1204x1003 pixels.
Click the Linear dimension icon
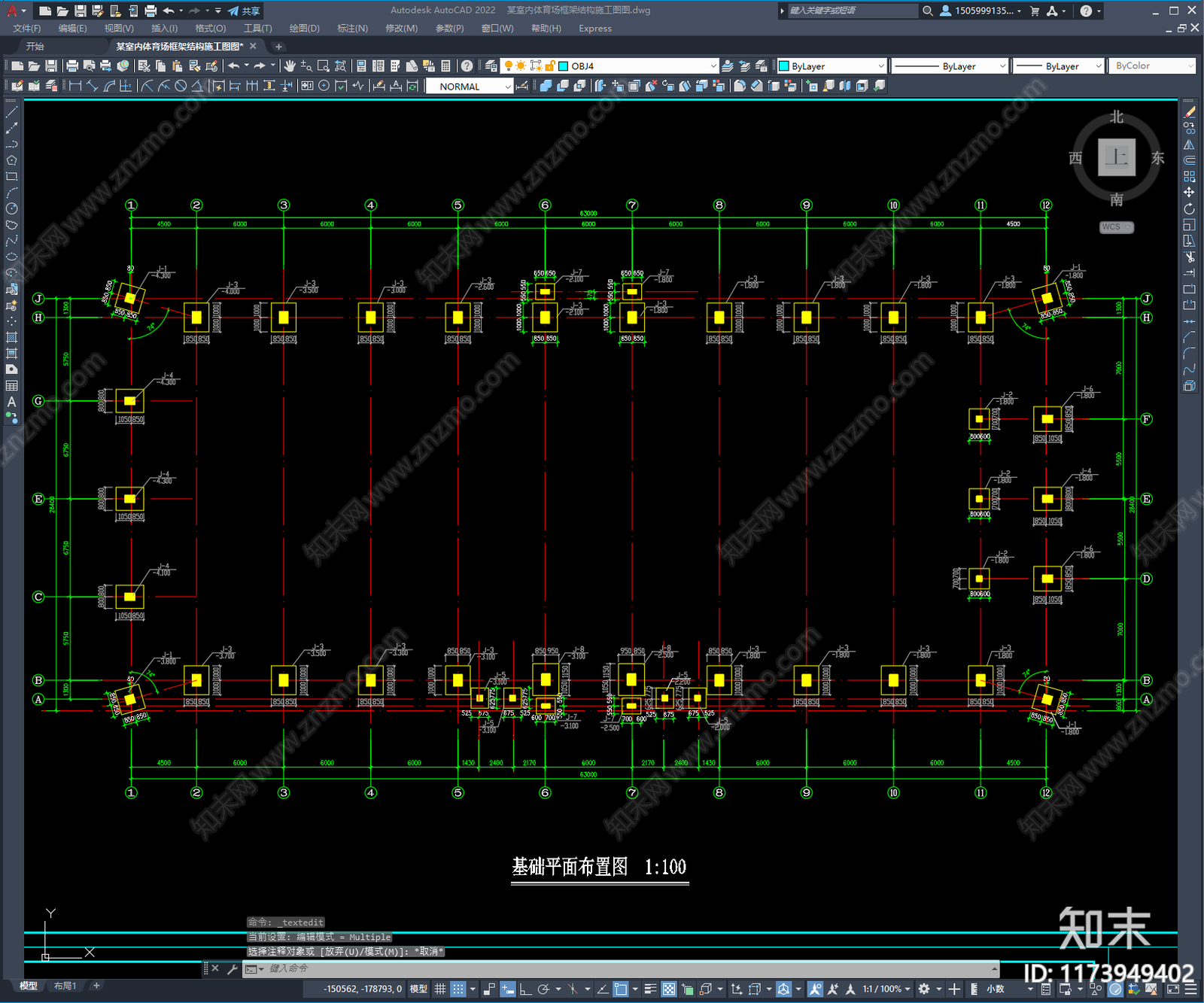click(x=75, y=86)
